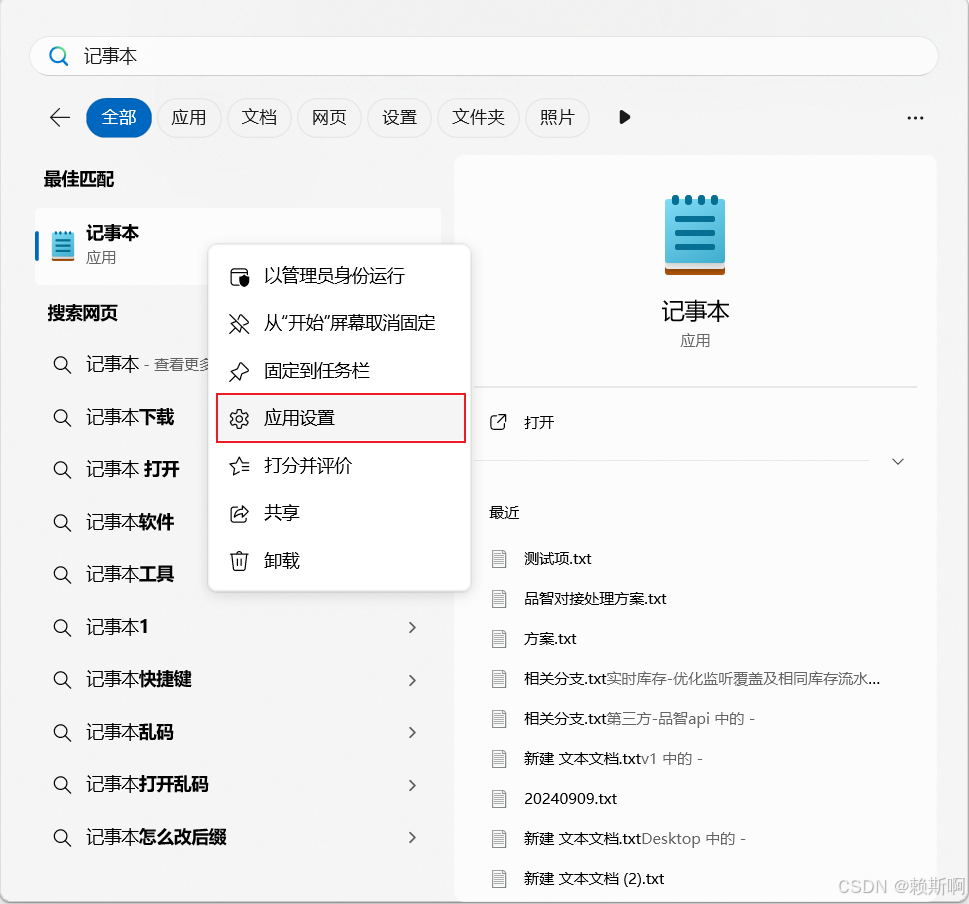Expand arrow for 记事本1 suggestion

(x=412, y=628)
